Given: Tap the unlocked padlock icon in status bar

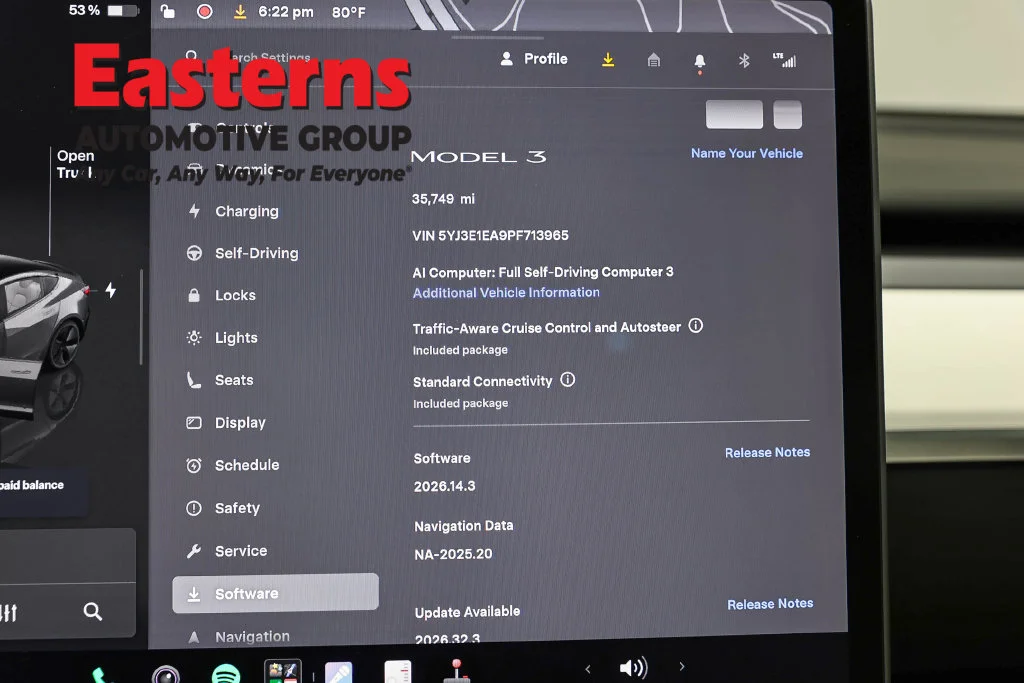Looking at the screenshot, I should pos(168,11).
